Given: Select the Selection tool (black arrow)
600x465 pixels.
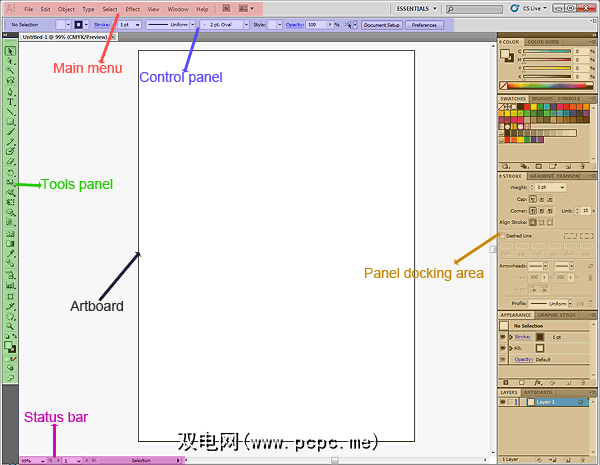Looking at the screenshot, I should (x=10, y=51).
